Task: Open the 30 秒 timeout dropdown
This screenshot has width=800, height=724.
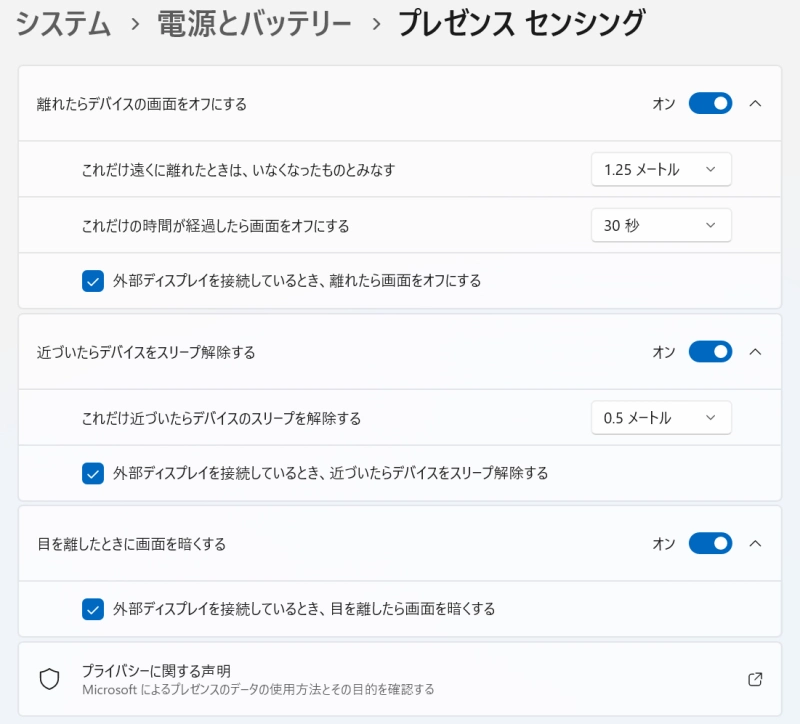Action: [661, 225]
